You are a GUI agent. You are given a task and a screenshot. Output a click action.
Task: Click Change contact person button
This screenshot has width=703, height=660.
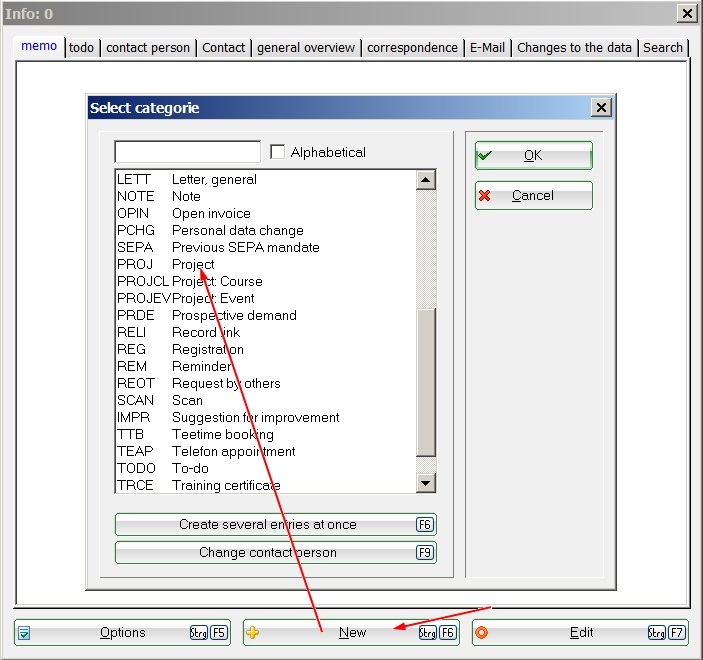275,553
